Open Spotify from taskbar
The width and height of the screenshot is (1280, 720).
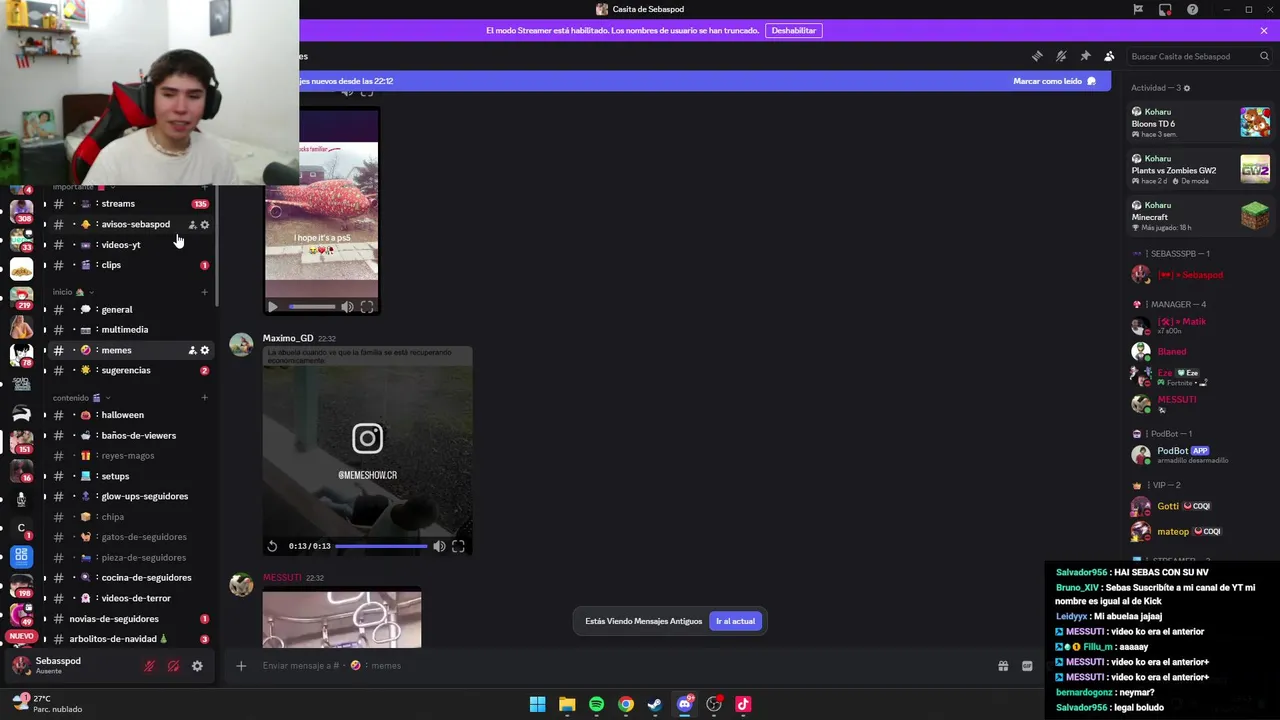coord(596,704)
